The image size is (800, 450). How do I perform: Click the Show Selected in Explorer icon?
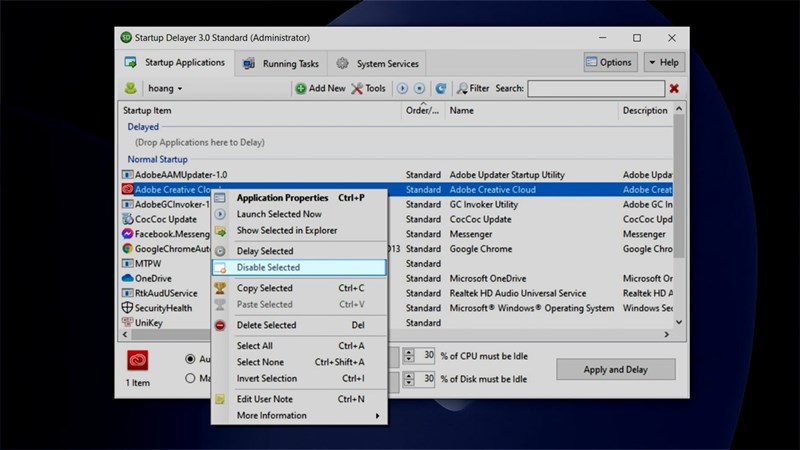pyautogui.click(x=220, y=231)
